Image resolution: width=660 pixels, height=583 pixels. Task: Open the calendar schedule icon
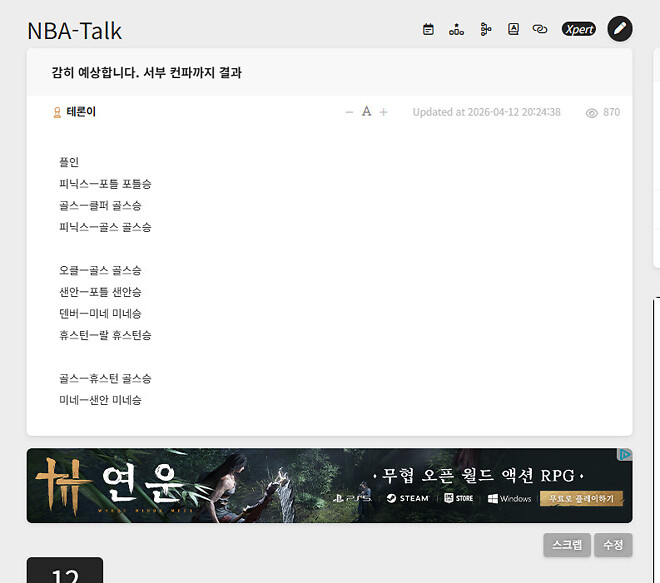428,29
